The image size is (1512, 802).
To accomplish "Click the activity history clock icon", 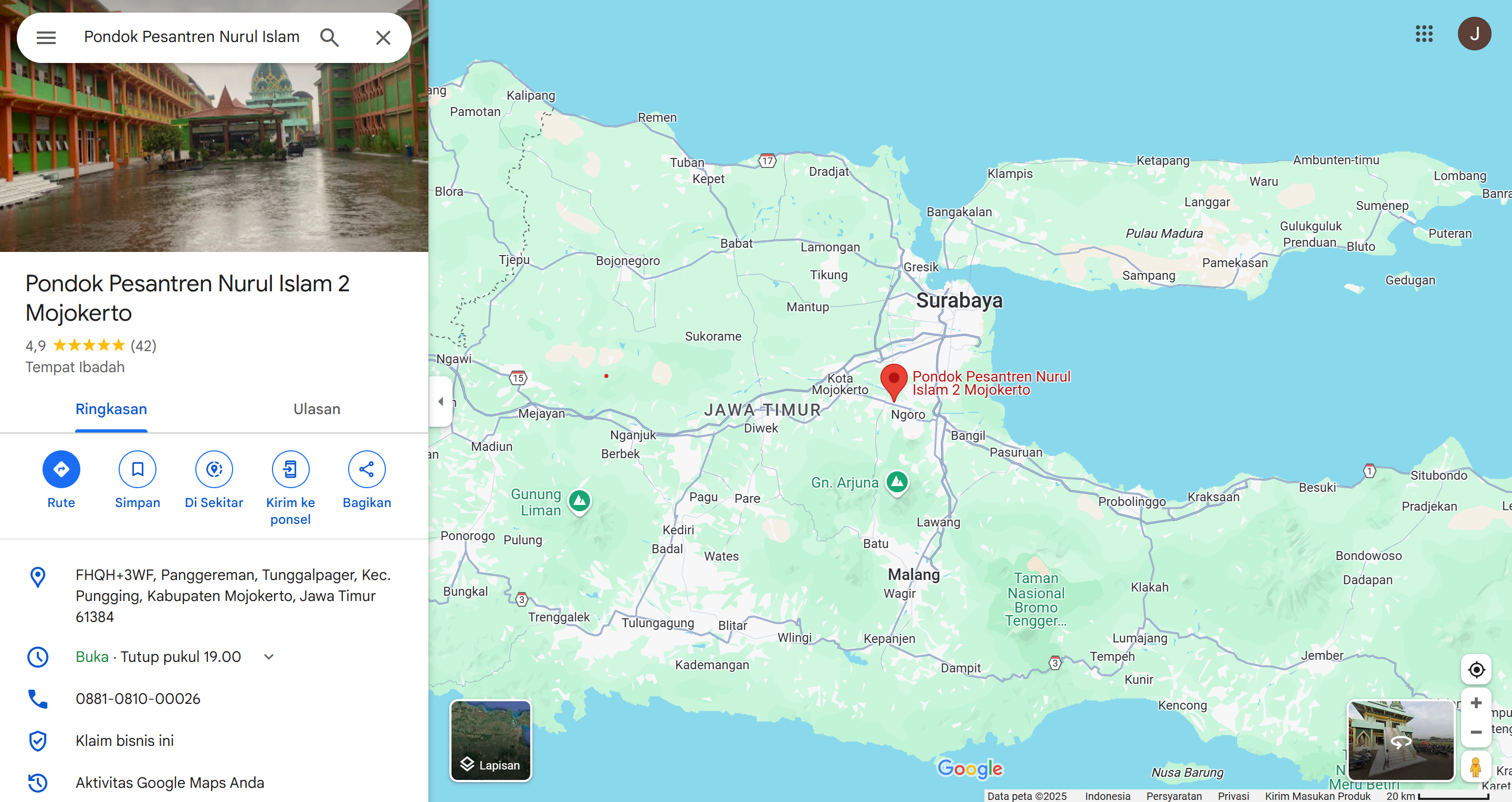I will coord(38,783).
